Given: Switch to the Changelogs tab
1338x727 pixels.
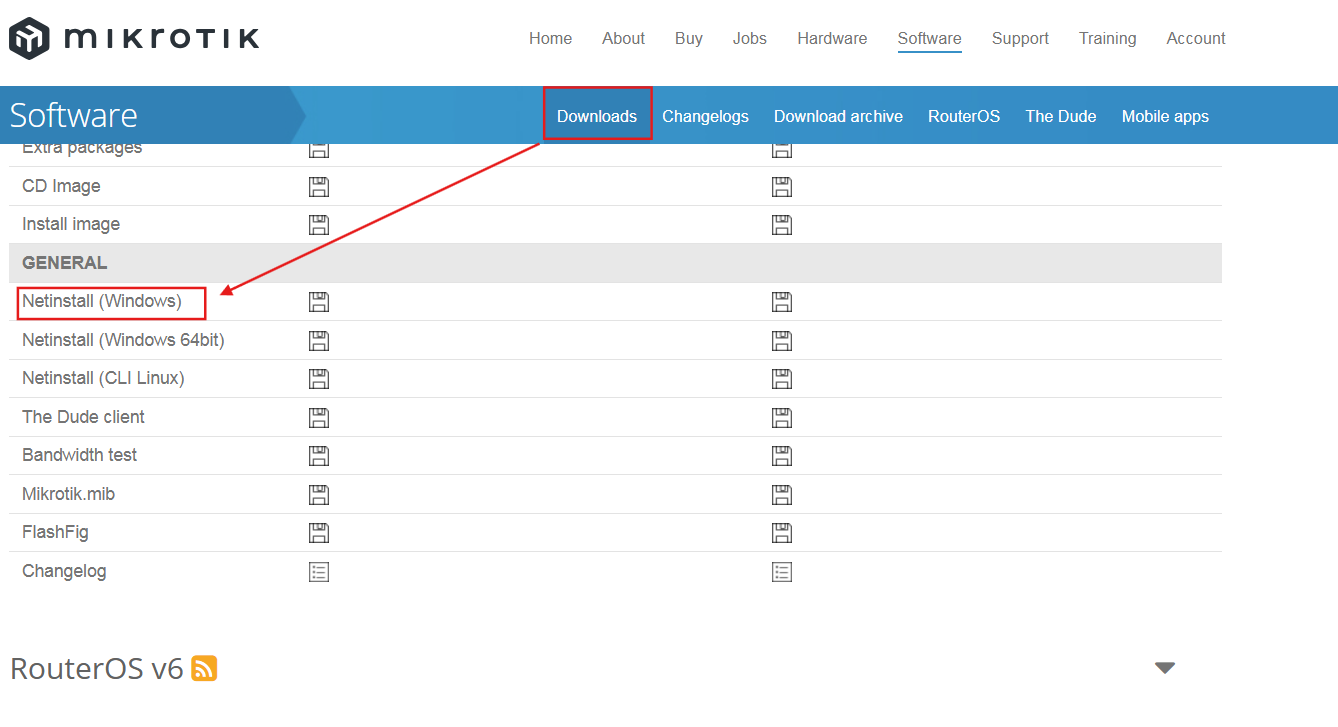Looking at the screenshot, I should (x=706, y=116).
